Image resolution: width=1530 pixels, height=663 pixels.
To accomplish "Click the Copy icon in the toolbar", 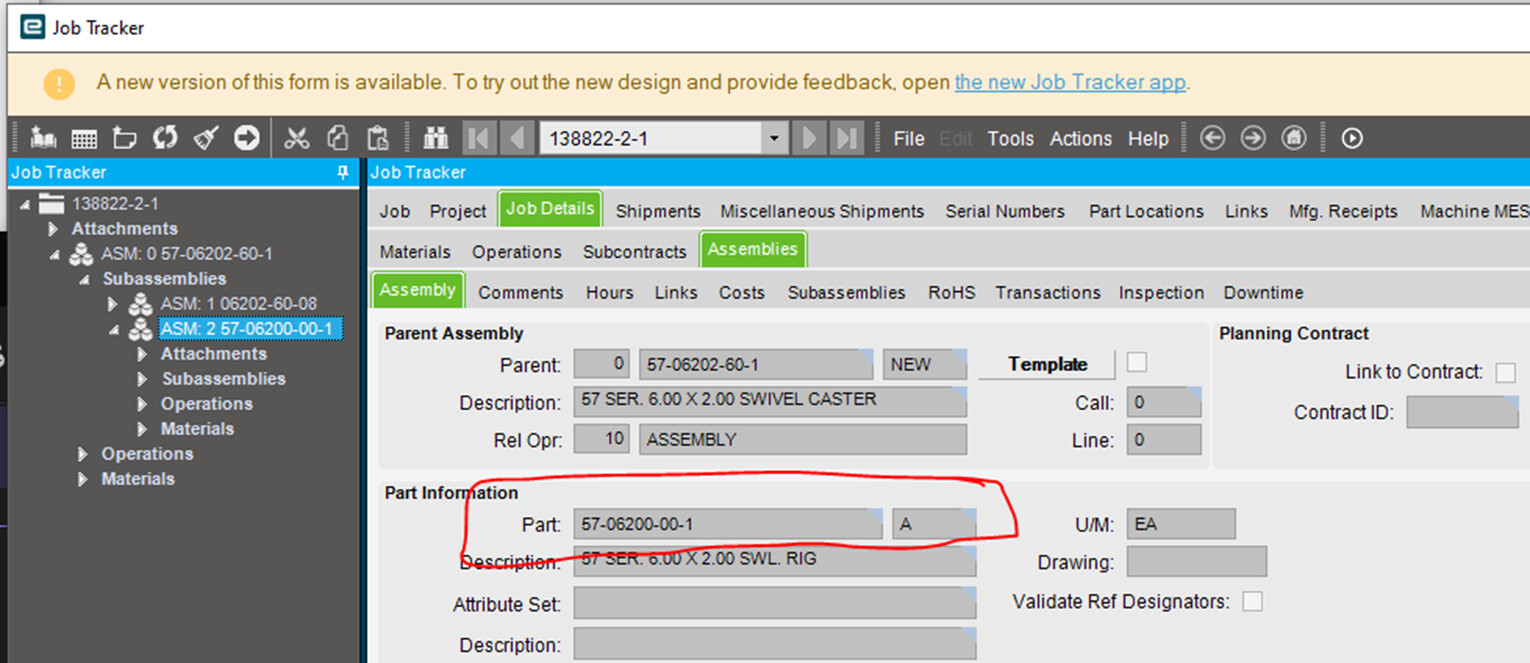I will 337,138.
